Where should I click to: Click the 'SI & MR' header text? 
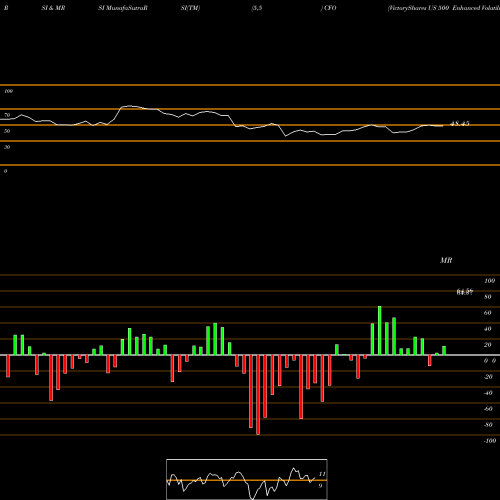click(x=53, y=8)
